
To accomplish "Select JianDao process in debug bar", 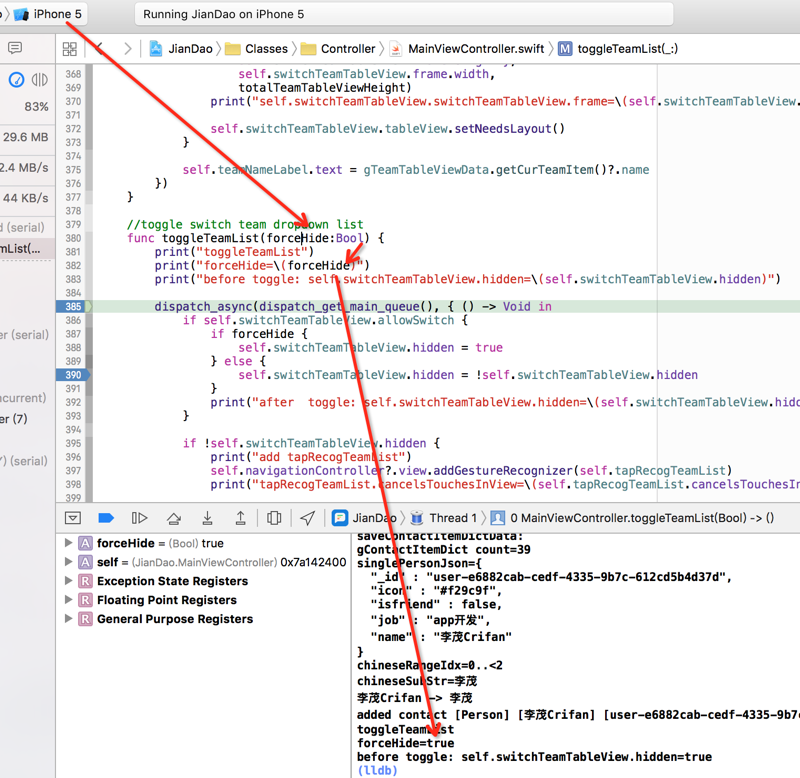I will pos(374,518).
